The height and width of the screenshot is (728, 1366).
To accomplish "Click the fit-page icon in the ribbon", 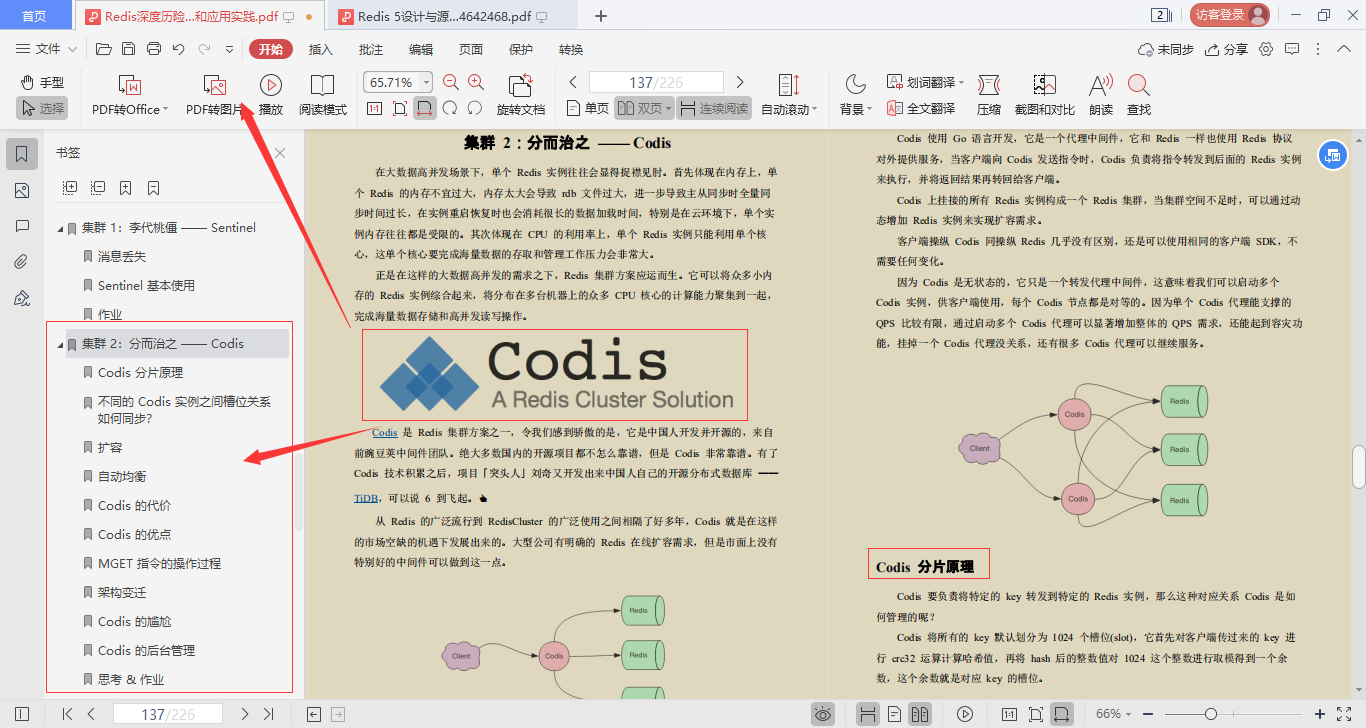I will coord(400,108).
